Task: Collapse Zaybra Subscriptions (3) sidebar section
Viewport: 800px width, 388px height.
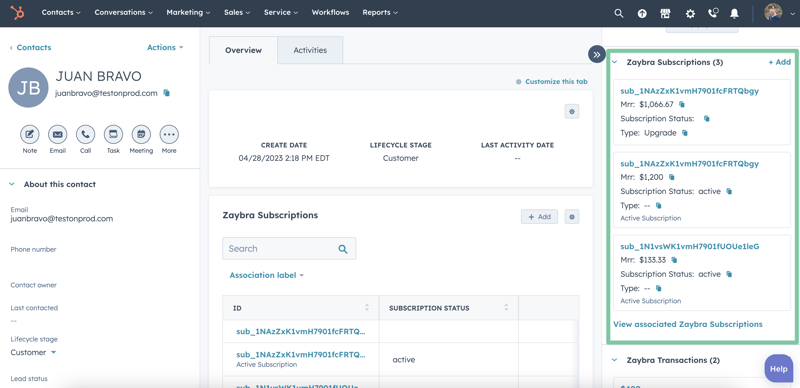Action: (615, 62)
